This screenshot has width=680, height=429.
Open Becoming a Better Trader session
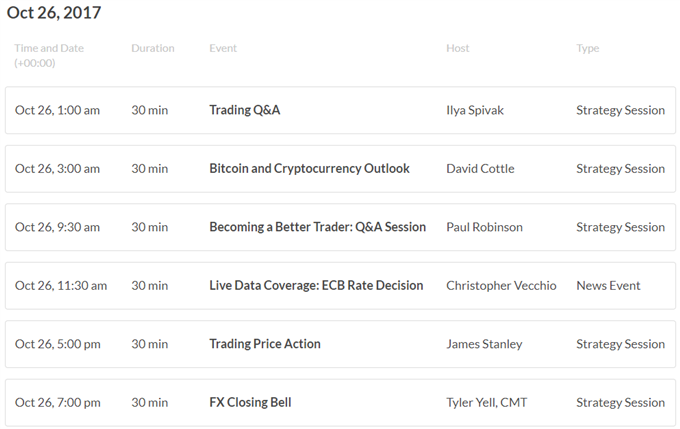pos(317,227)
